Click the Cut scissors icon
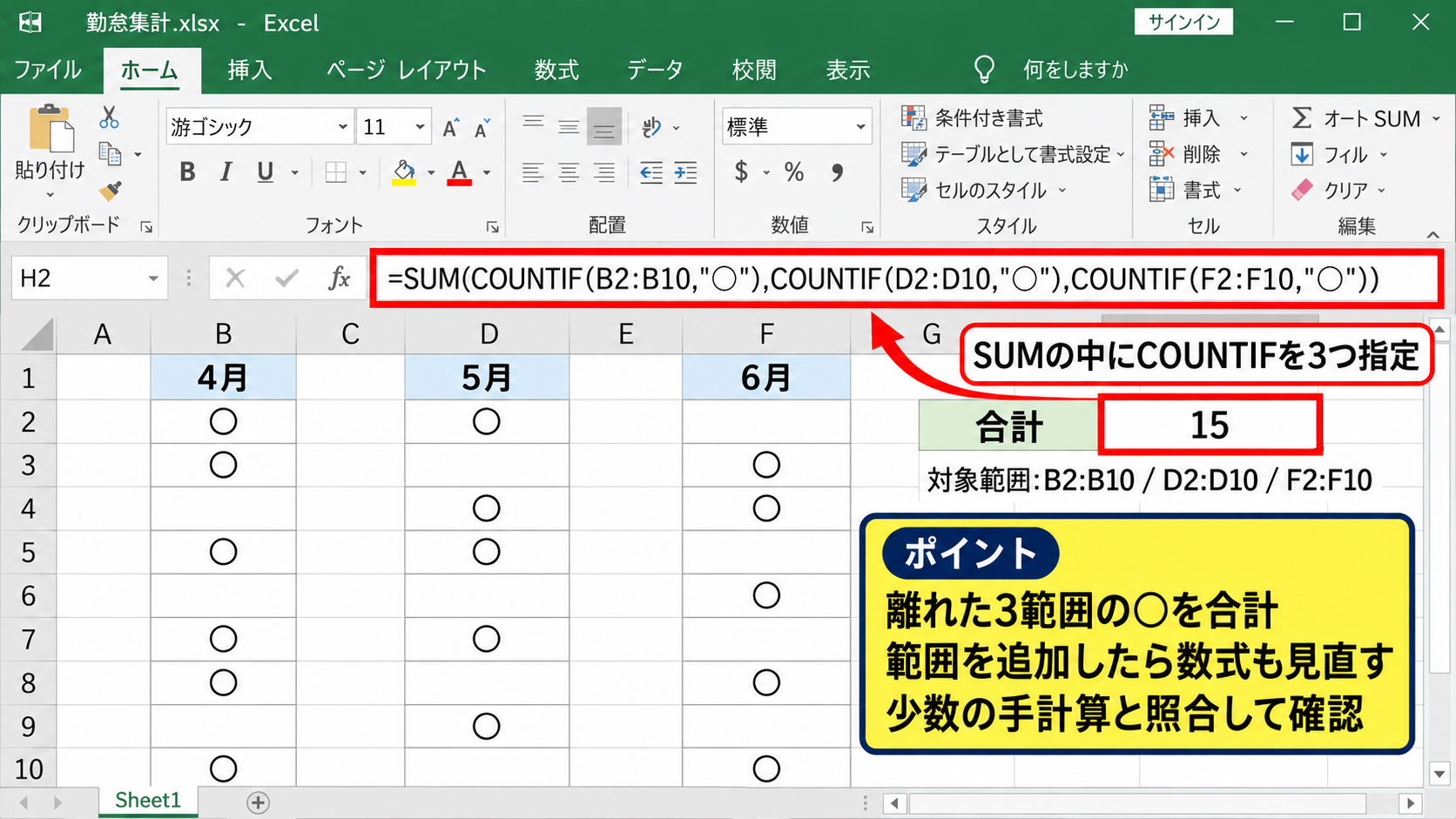 [109, 117]
